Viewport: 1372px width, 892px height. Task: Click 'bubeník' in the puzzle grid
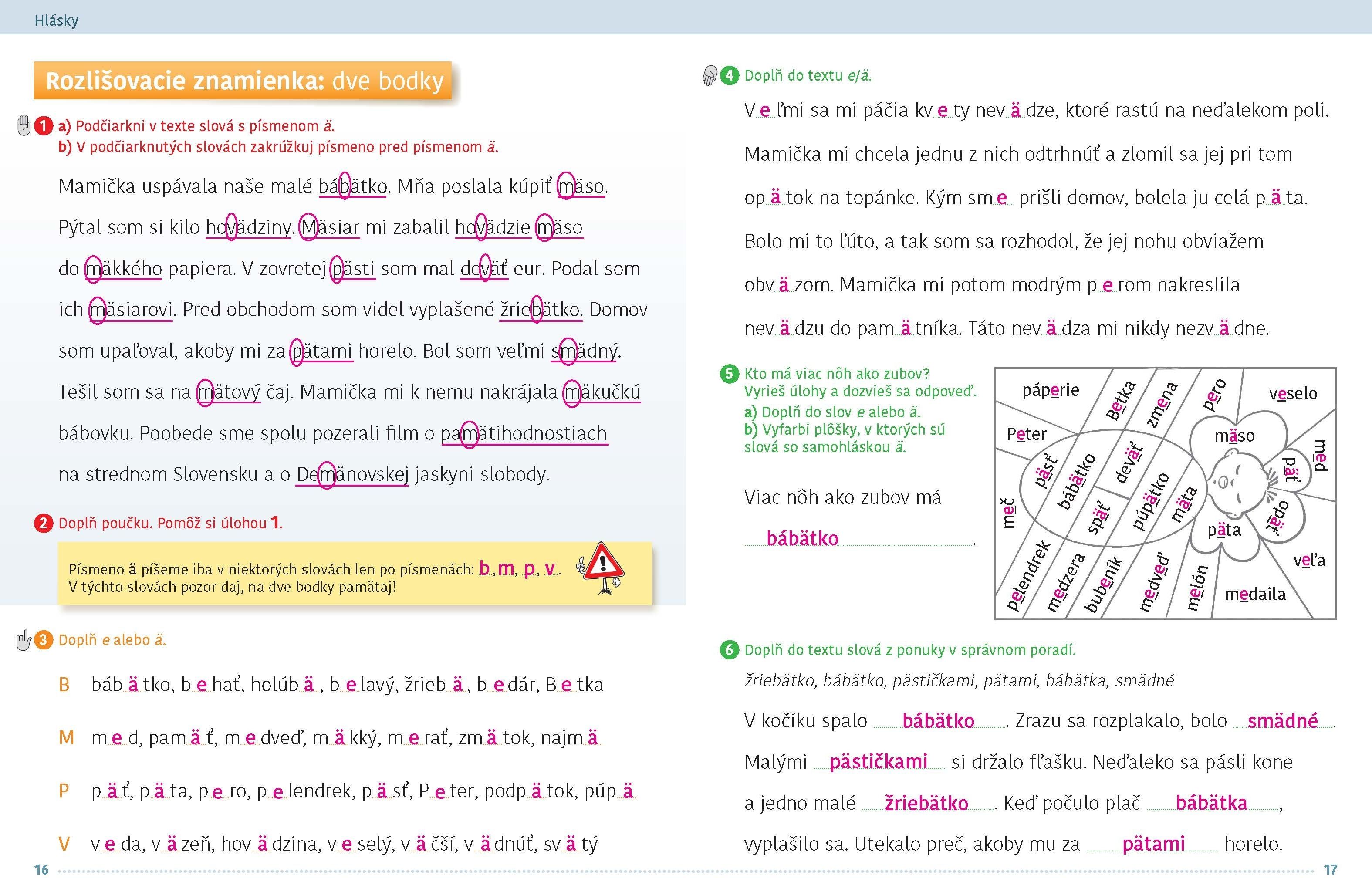click(1103, 584)
